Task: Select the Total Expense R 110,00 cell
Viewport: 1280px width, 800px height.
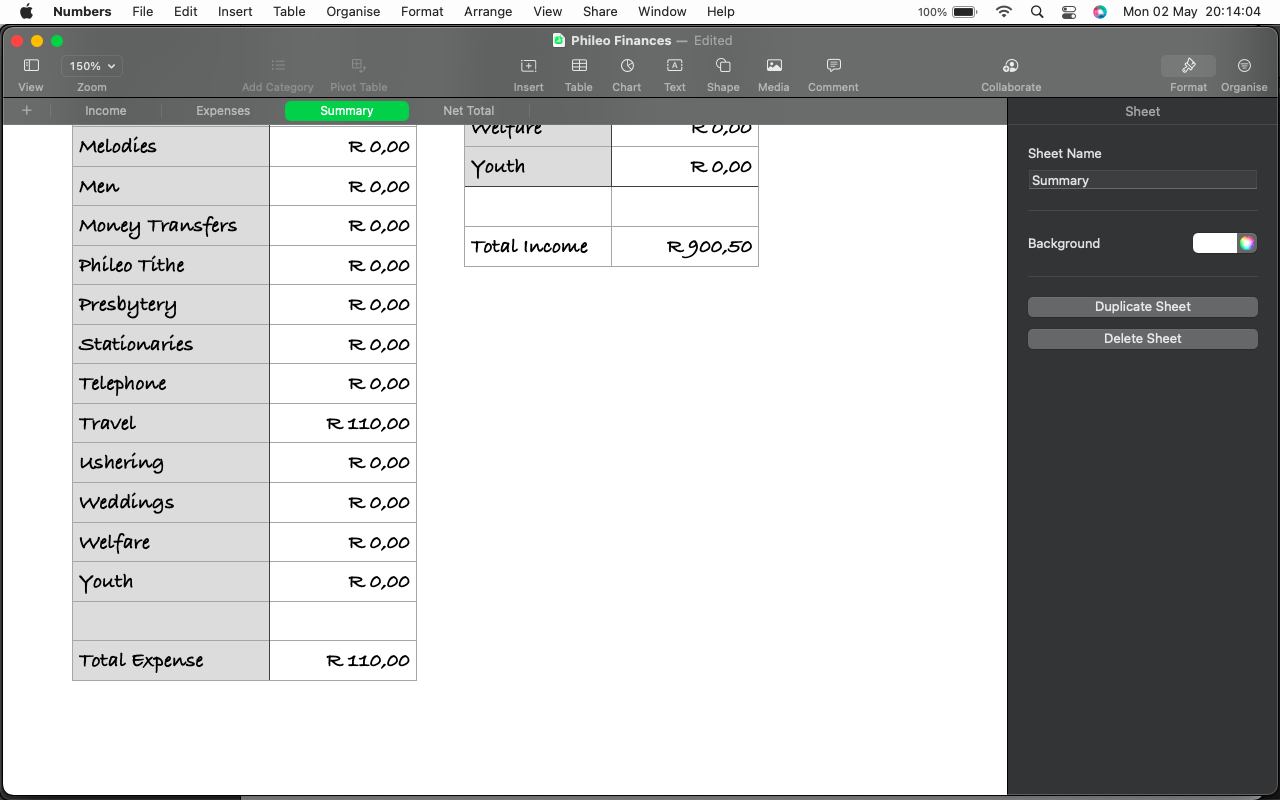Action: (343, 661)
